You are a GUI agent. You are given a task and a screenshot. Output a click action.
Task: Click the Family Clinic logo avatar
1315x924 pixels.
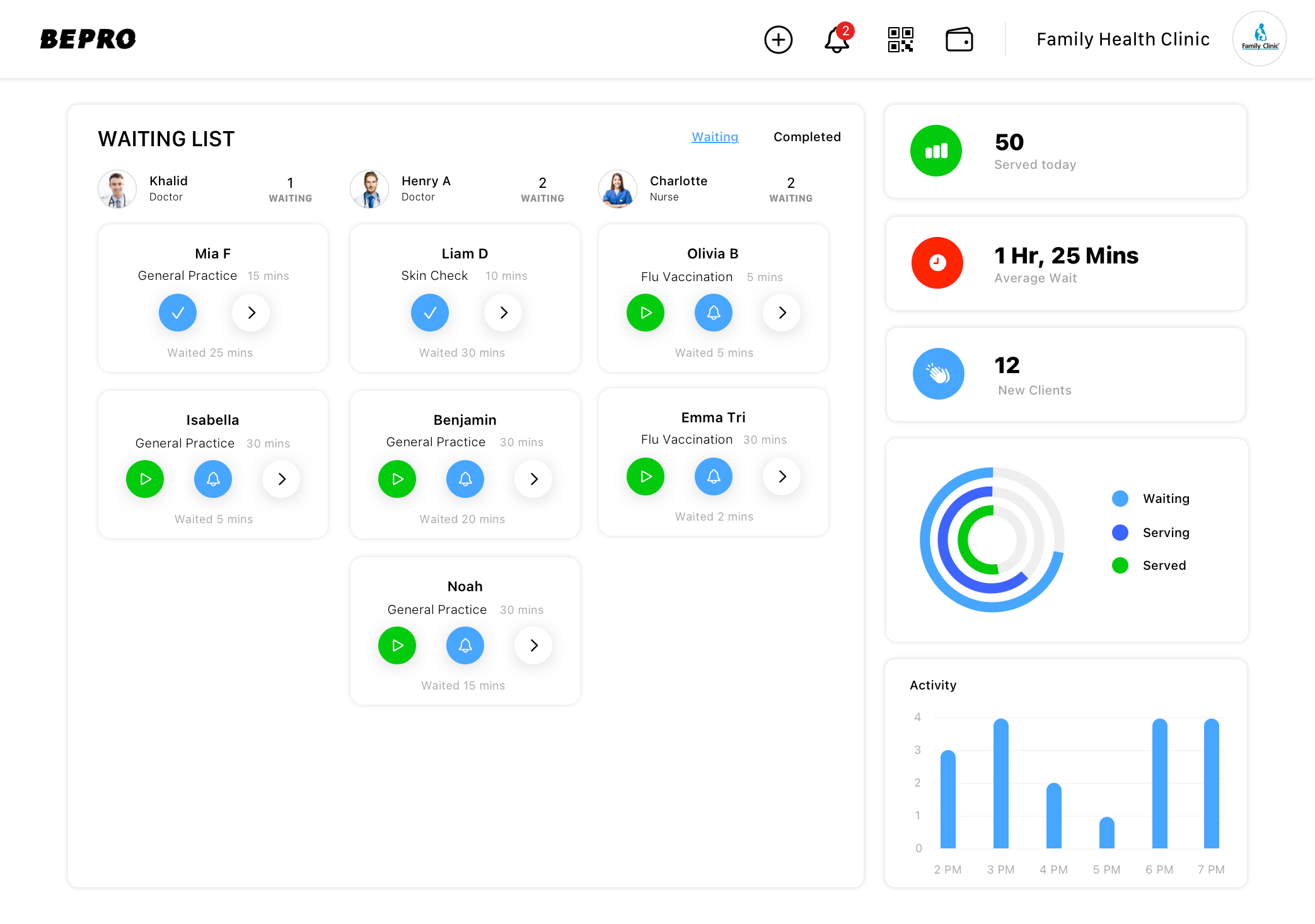click(1259, 38)
